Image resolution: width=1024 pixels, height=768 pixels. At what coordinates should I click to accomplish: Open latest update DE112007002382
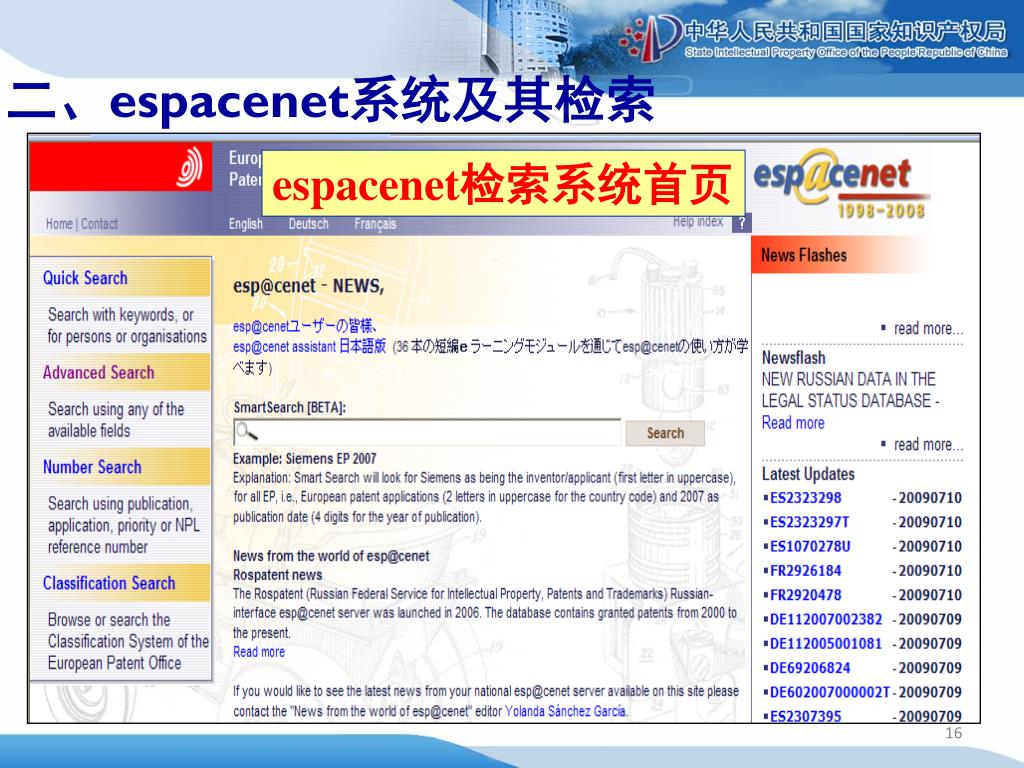point(826,619)
